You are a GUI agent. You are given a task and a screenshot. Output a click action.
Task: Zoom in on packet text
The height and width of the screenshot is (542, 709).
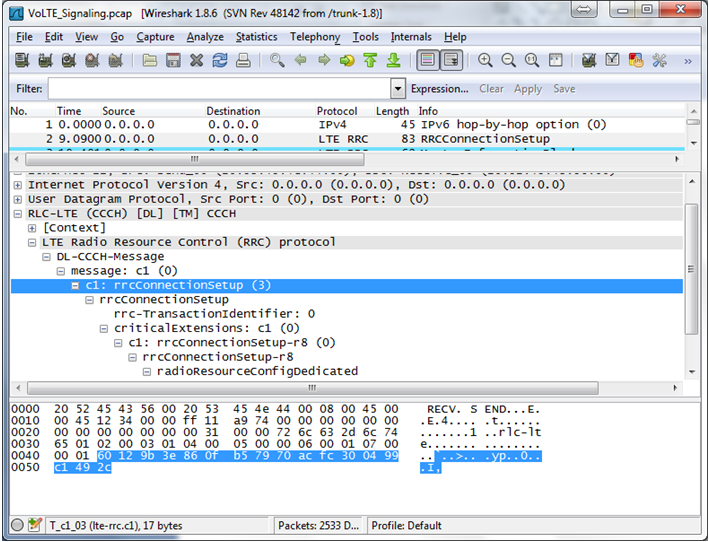[x=485, y=60]
